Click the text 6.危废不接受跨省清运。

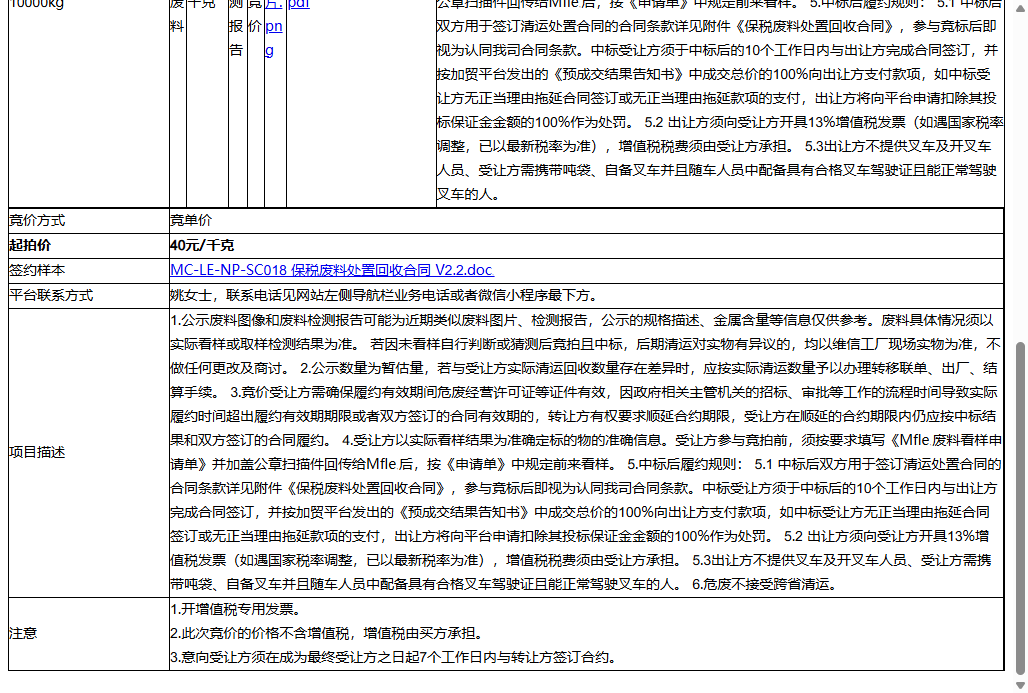pyautogui.click(x=765, y=584)
